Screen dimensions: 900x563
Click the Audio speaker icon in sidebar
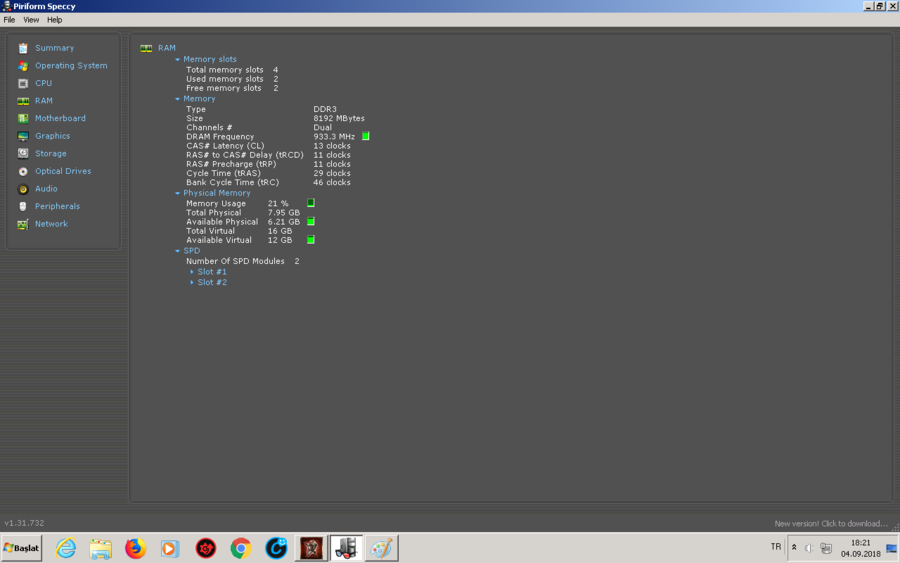pos(23,189)
